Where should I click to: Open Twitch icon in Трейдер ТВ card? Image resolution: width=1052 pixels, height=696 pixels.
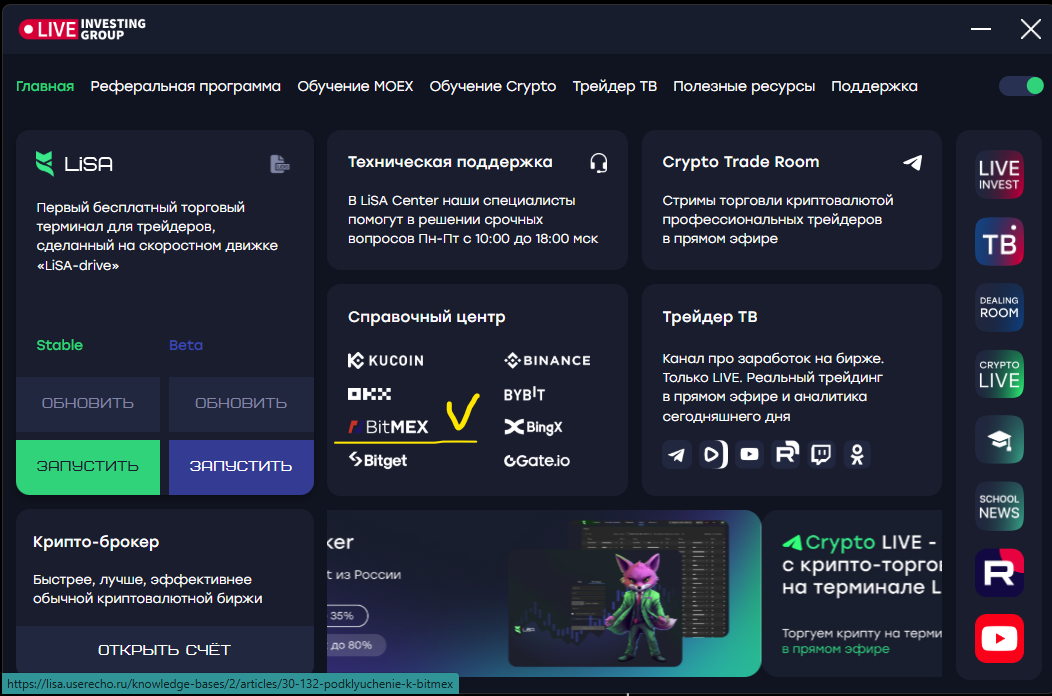tap(821, 454)
